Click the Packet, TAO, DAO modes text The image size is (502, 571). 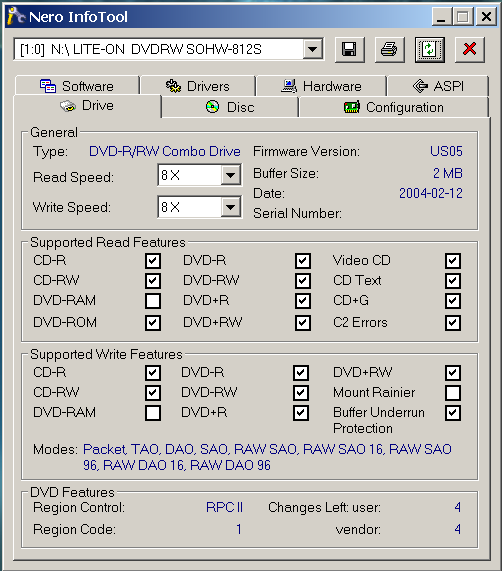pyautogui.click(x=267, y=457)
